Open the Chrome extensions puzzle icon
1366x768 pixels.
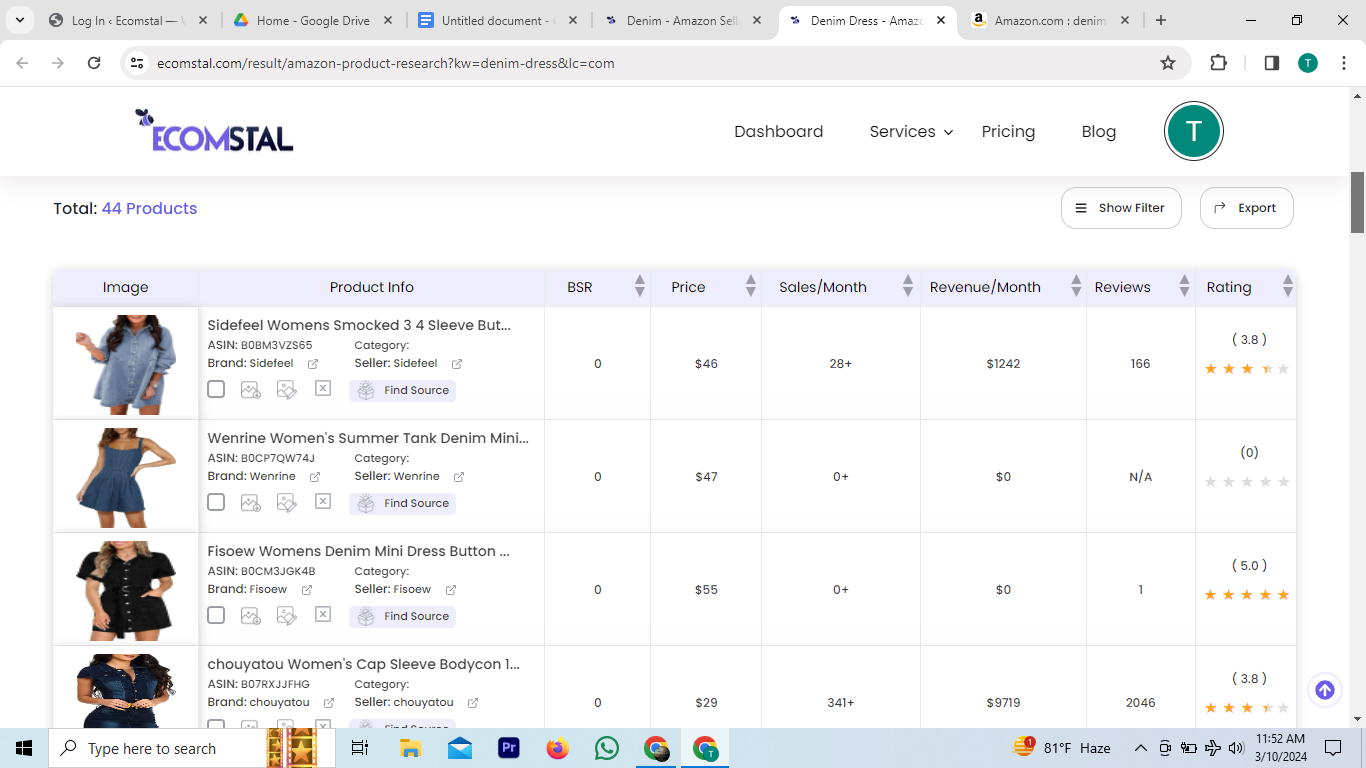coord(1218,63)
